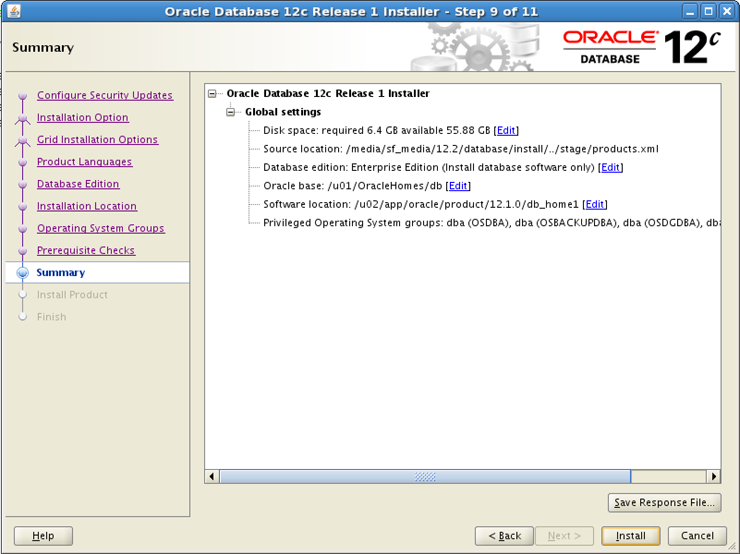Click the Summary step progress marker
The image size is (740, 554).
coord(23,273)
